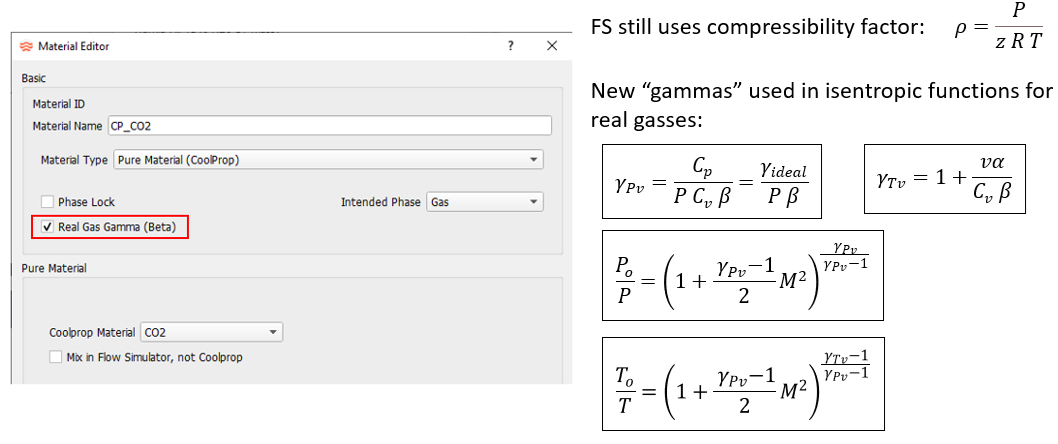
Task: Click the Material Editor title bar text
Action: 73,46
